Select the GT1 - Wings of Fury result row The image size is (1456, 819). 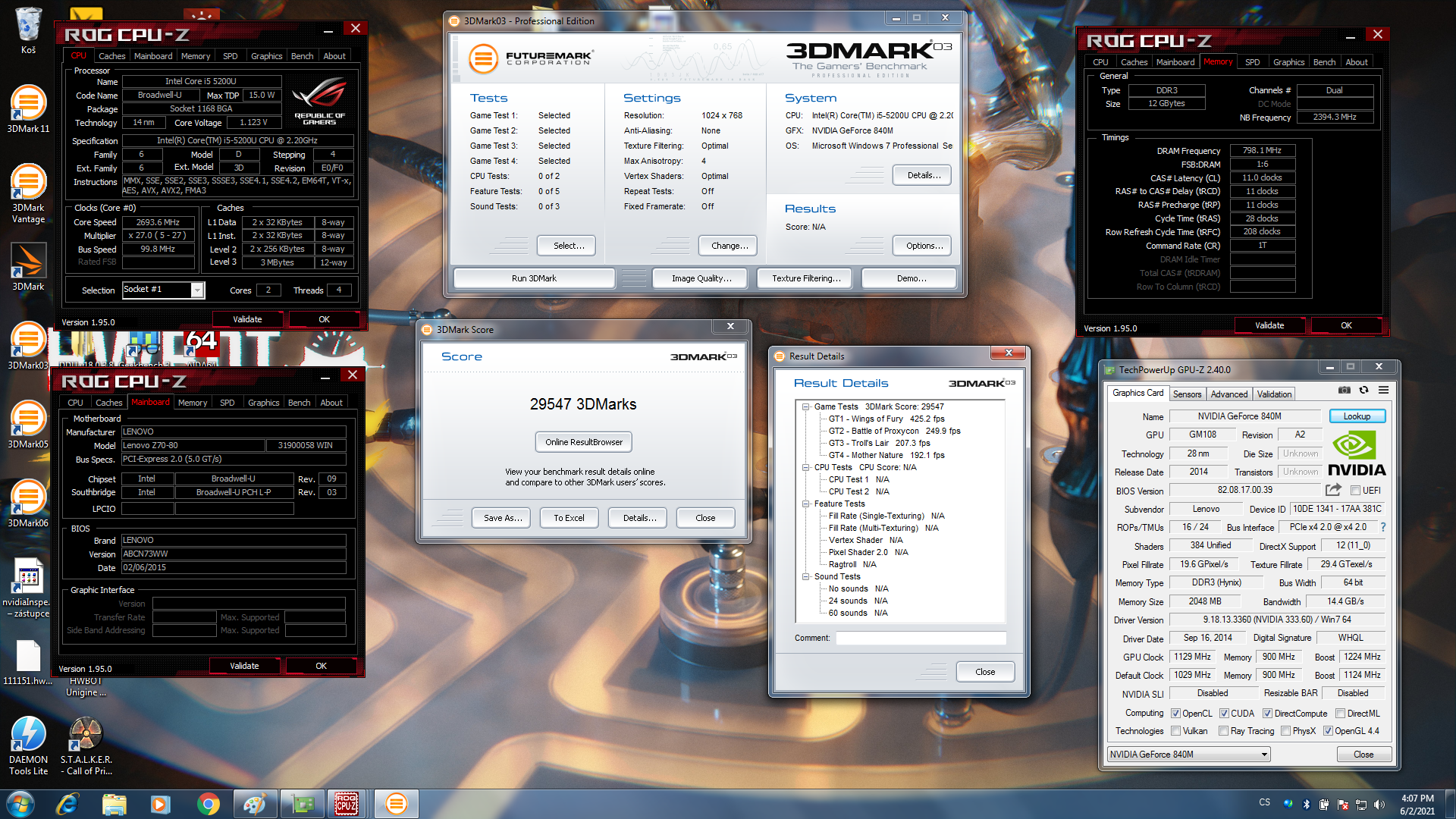pyautogui.click(x=886, y=419)
